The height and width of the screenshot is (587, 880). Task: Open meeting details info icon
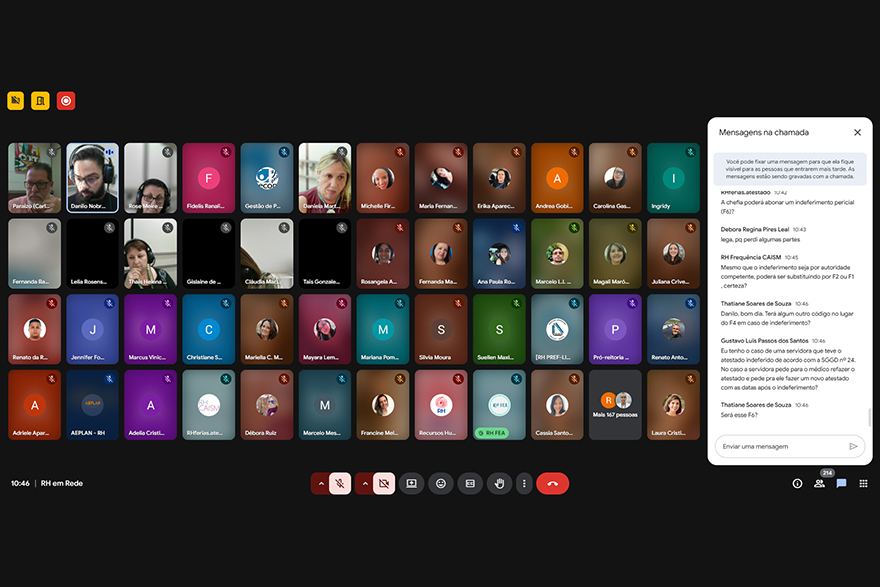click(x=797, y=484)
